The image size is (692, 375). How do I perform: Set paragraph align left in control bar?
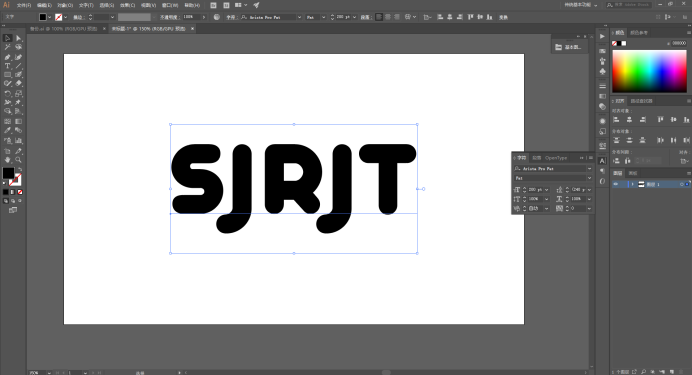point(379,17)
